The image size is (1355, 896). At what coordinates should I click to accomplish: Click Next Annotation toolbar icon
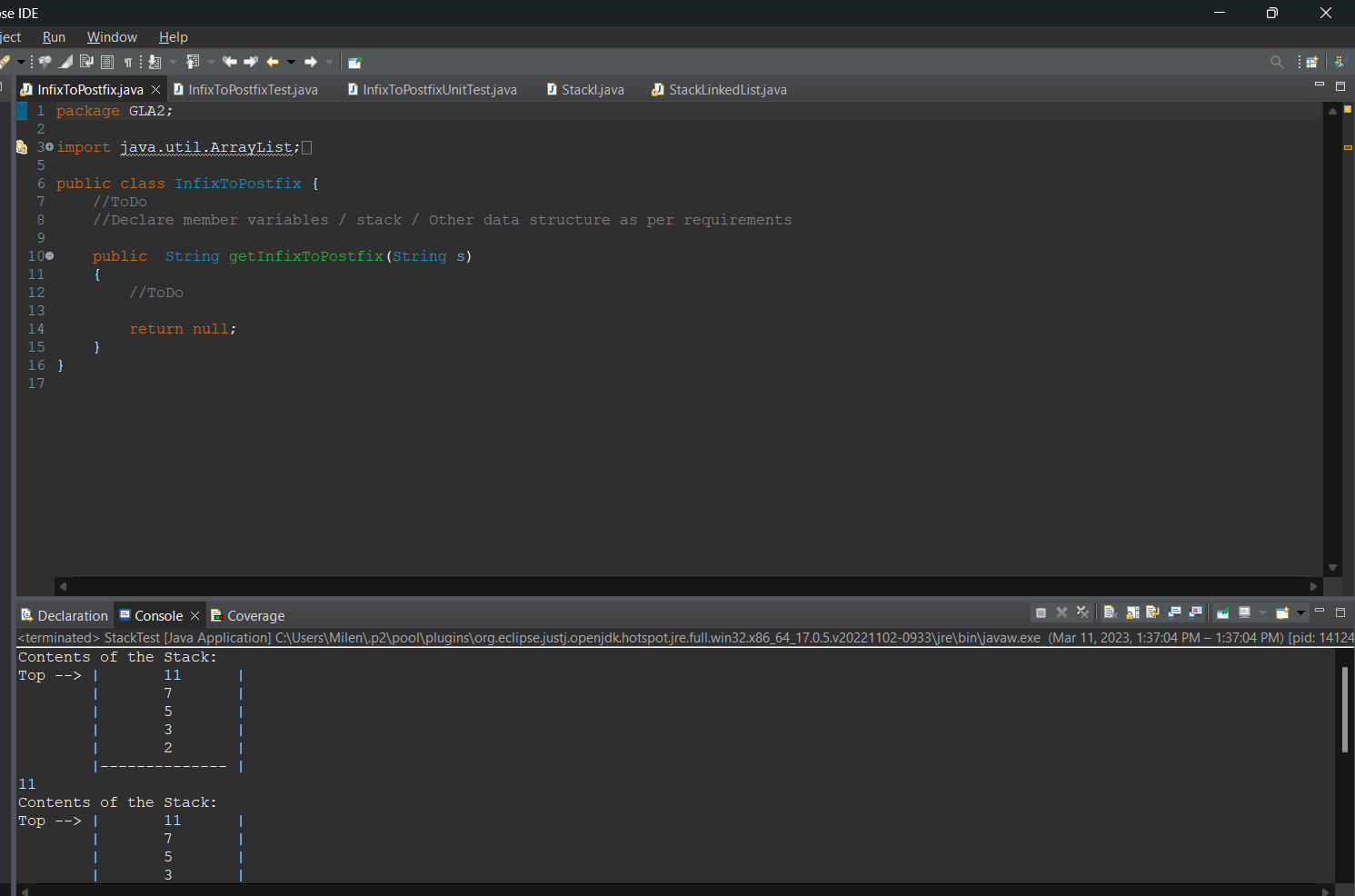[155, 62]
